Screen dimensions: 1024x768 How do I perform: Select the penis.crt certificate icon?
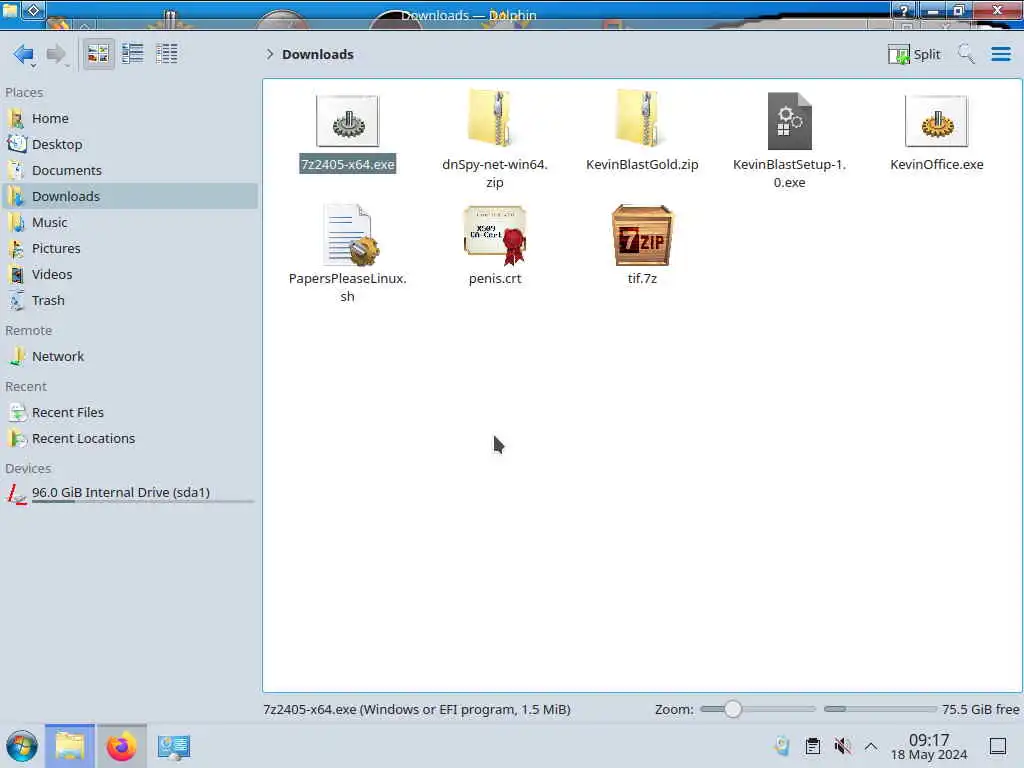point(494,235)
